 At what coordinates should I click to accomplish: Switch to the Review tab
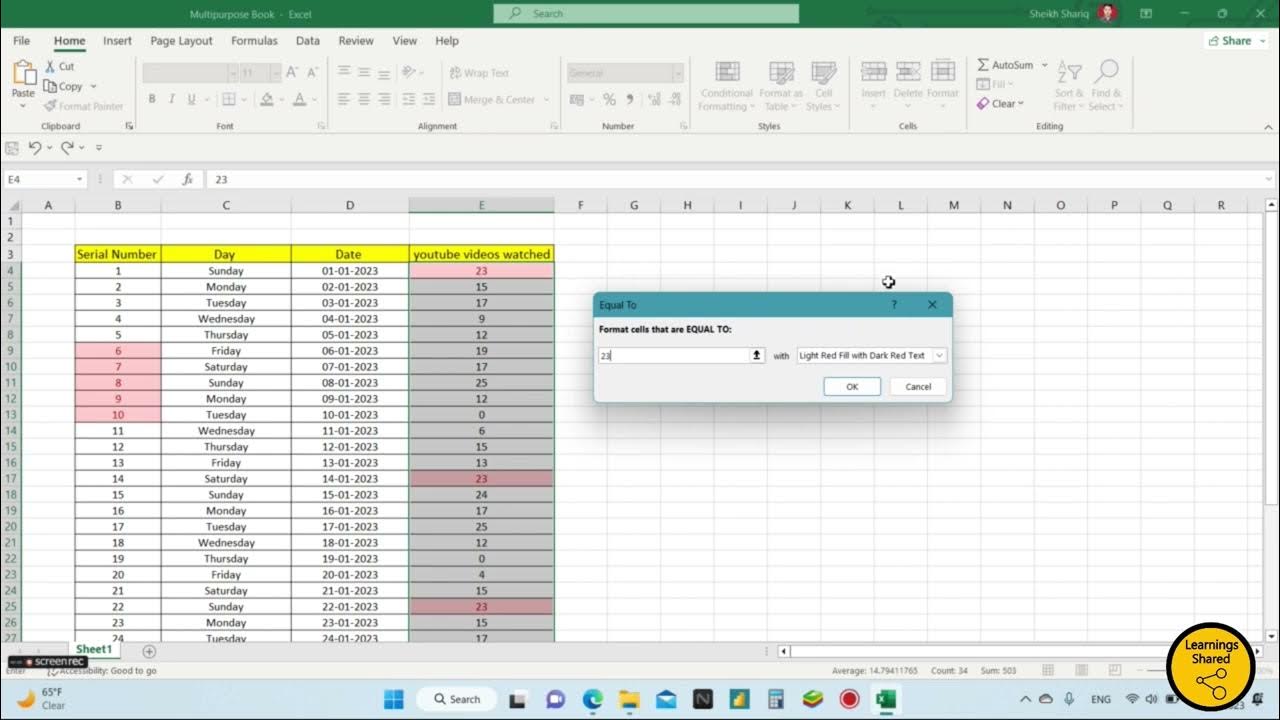(356, 41)
